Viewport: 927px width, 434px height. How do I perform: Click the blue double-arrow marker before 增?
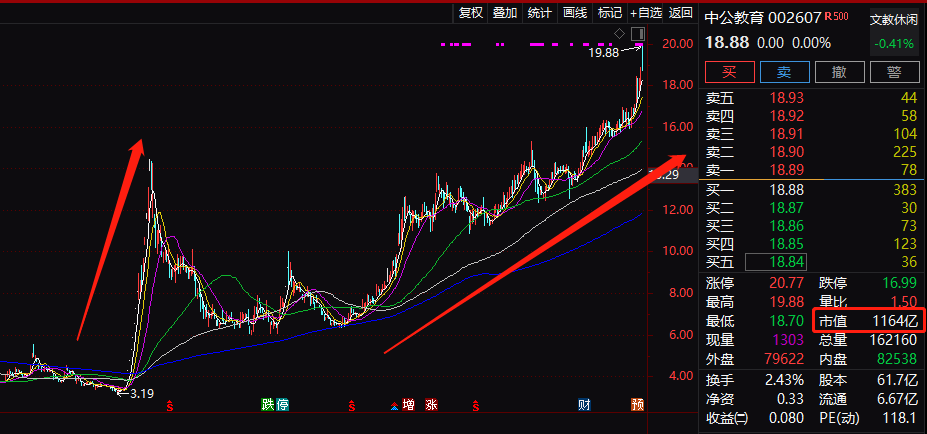tap(394, 406)
